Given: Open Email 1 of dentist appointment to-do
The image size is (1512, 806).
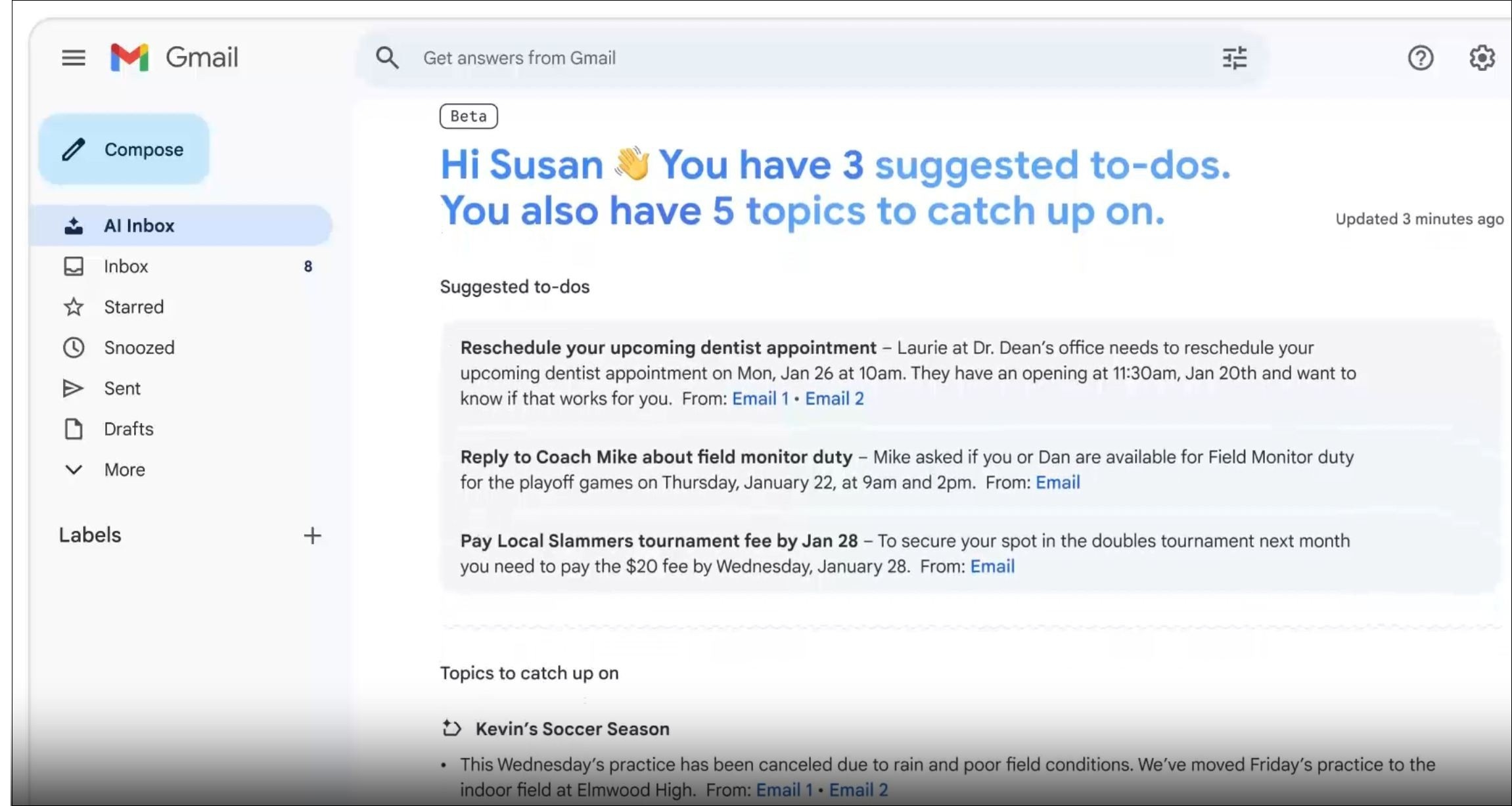Looking at the screenshot, I should (760, 399).
